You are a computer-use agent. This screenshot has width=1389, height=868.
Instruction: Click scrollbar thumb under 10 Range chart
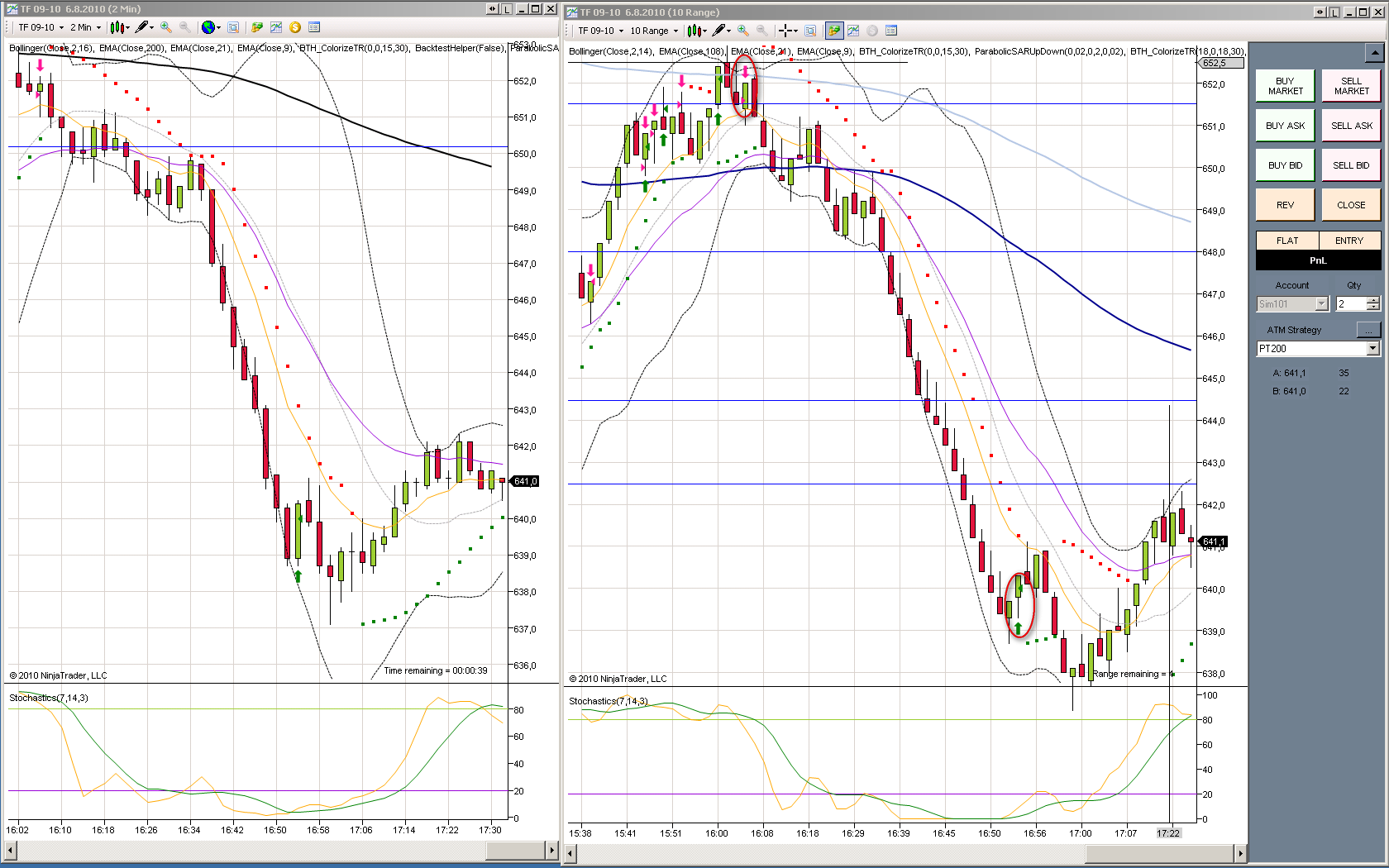click(x=1160, y=853)
